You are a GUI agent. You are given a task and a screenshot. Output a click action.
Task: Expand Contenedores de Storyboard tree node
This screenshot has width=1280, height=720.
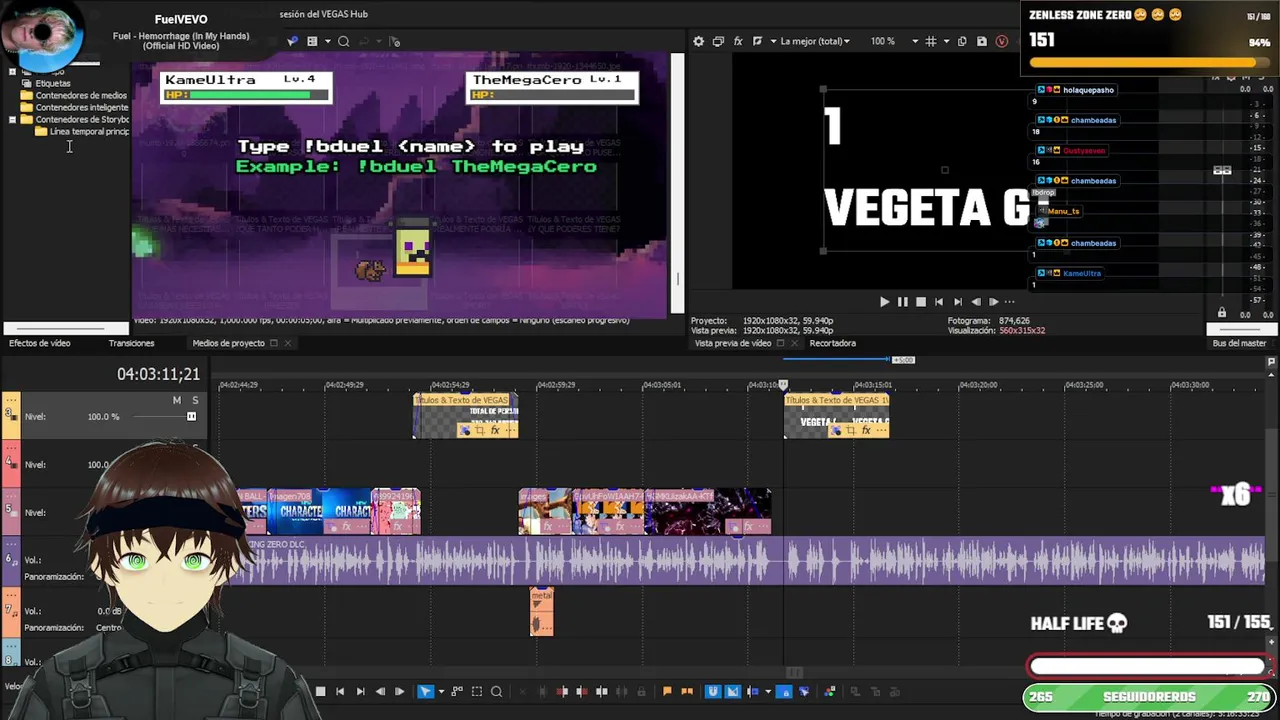pyautogui.click(x=12, y=119)
